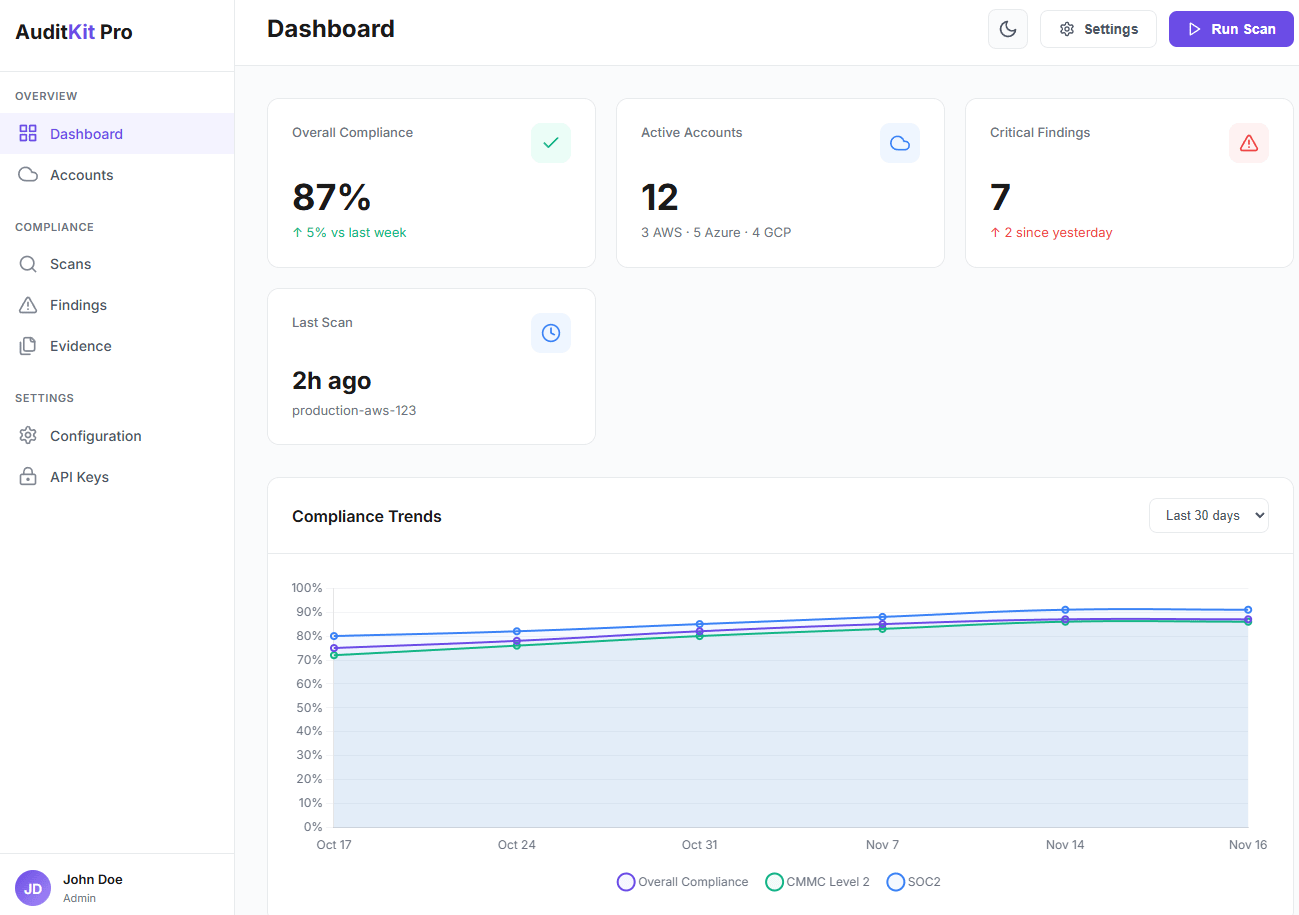Click the "2h ago" last scan value
This screenshot has width=1299, height=915.
[x=332, y=380]
